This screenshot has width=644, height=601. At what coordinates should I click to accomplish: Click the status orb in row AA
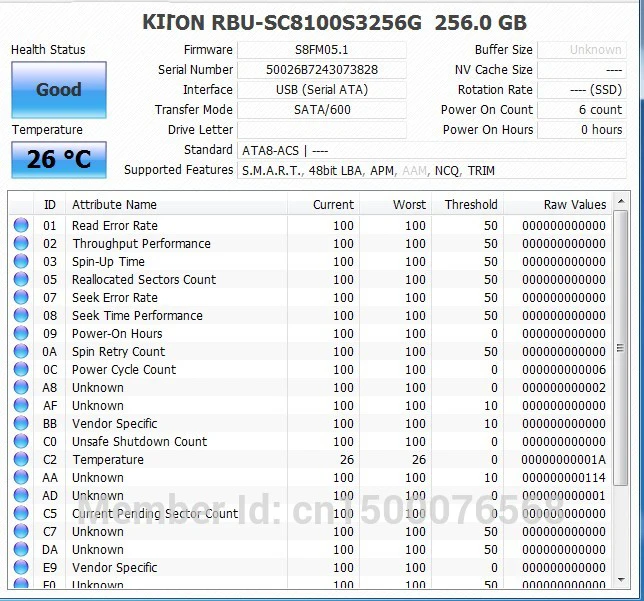pyautogui.click(x=21, y=477)
